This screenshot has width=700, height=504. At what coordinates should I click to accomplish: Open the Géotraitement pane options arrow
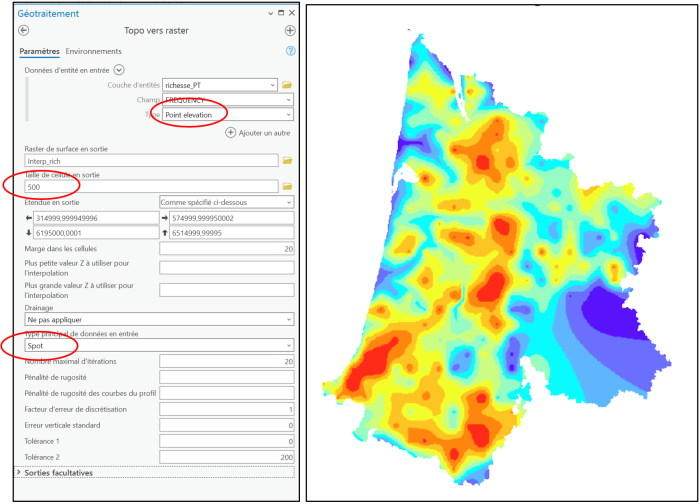(x=269, y=13)
